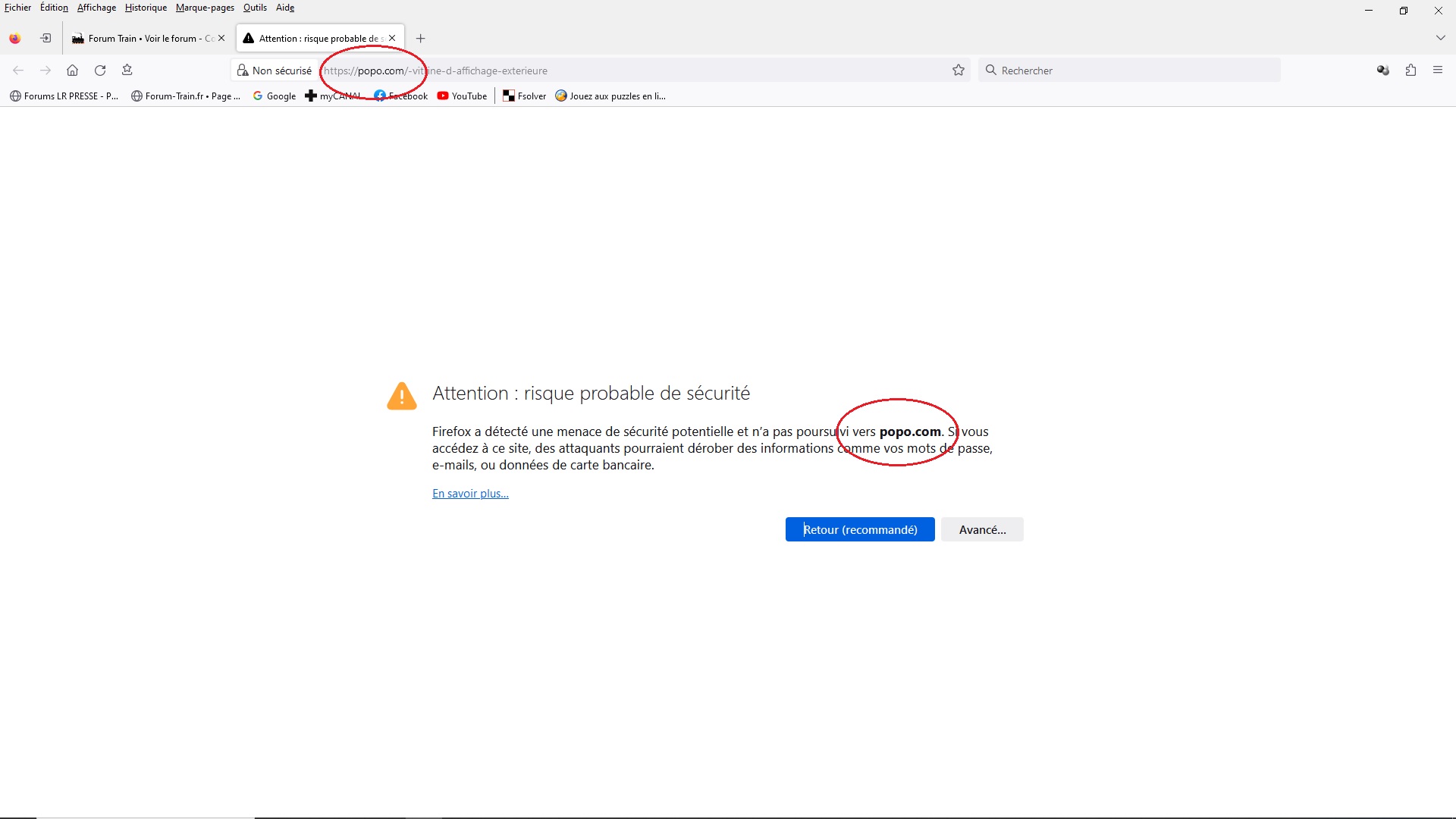The width and height of the screenshot is (1456, 819).
Task: Follow the En savoir plus link
Action: (x=470, y=494)
